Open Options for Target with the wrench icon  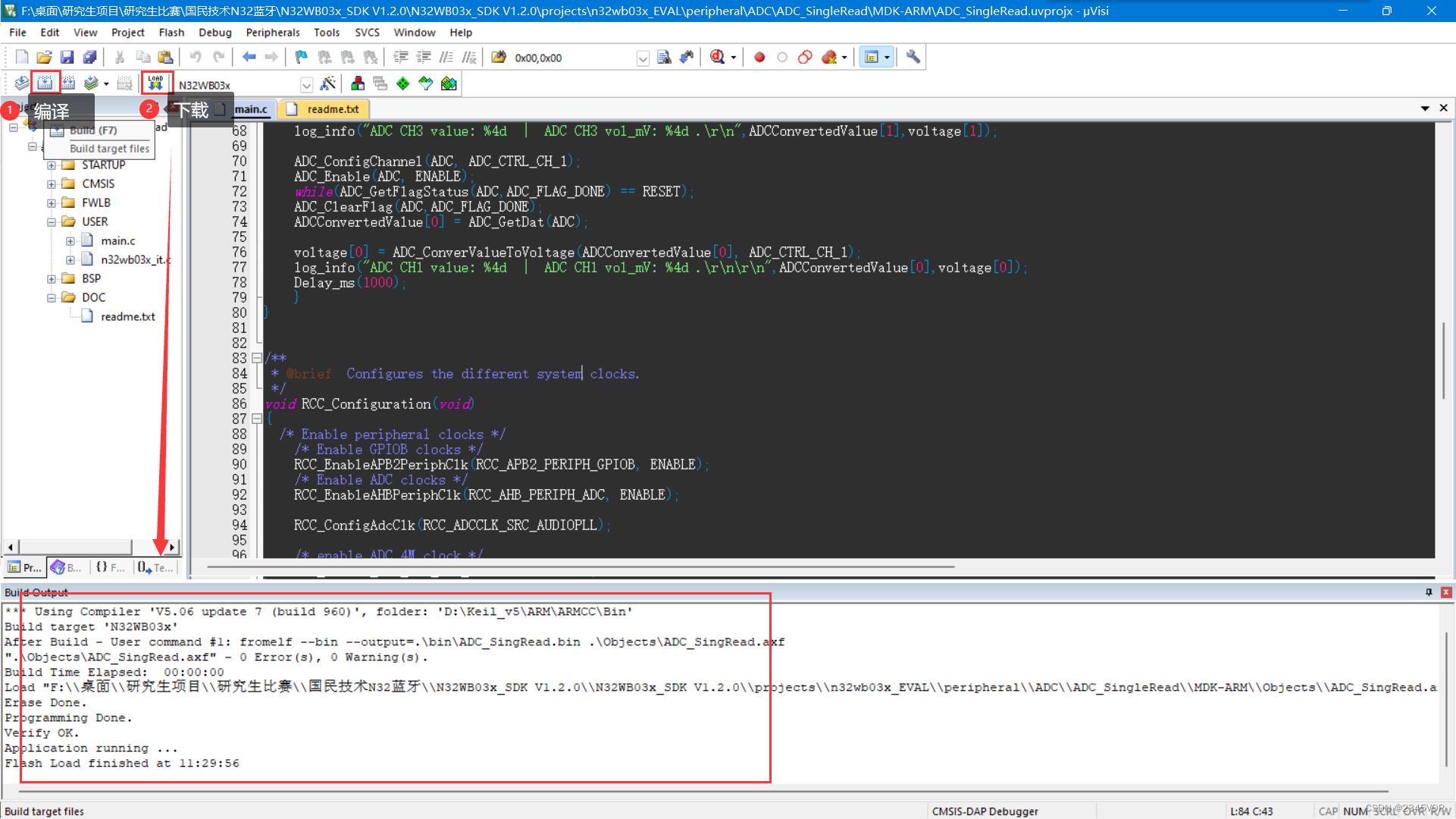[913, 57]
